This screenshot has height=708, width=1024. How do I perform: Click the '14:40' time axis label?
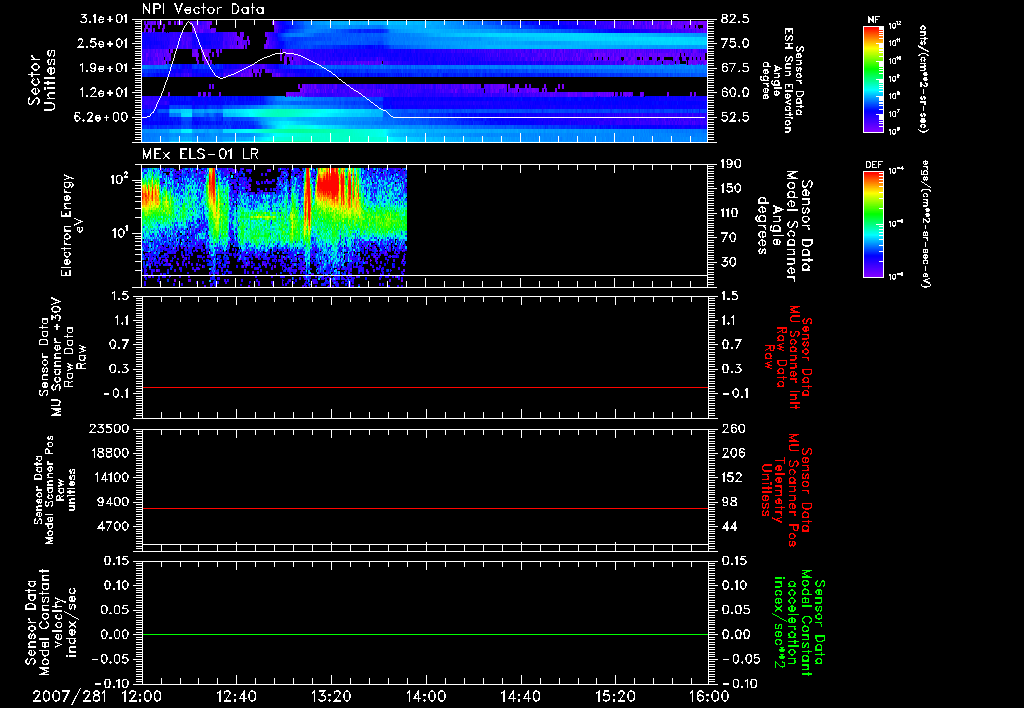520,696
